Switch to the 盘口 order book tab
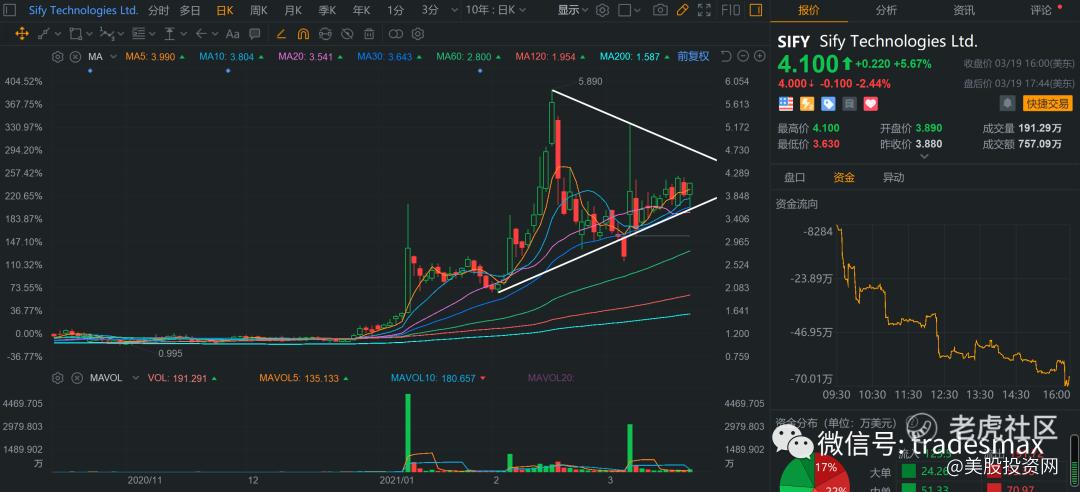 tap(795, 178)
